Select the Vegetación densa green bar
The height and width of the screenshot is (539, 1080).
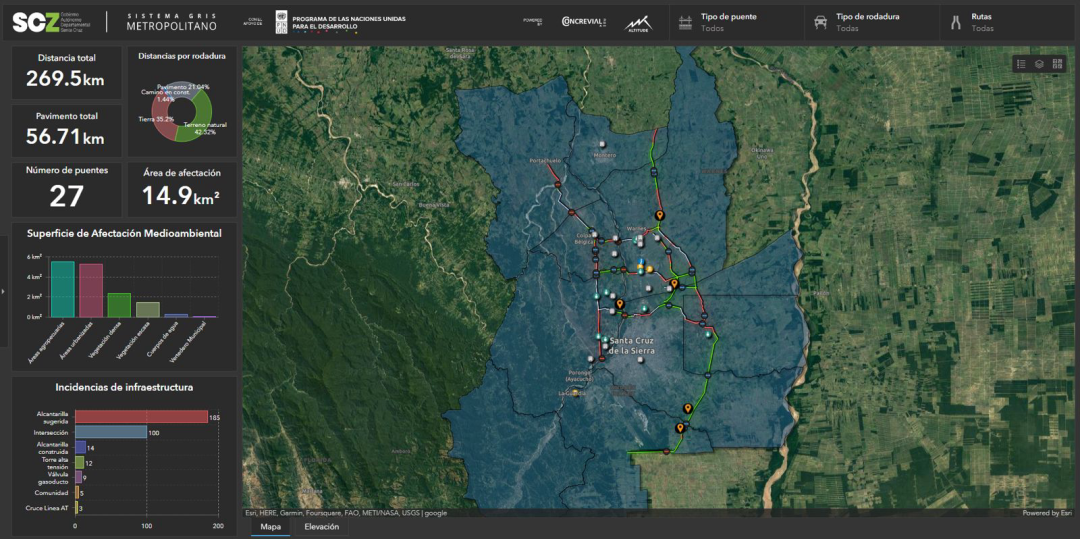(119, 305)
